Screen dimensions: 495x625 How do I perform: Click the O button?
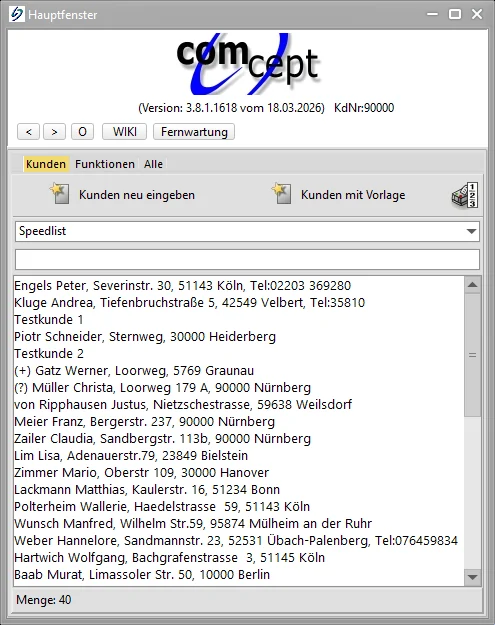click(82, 132)
